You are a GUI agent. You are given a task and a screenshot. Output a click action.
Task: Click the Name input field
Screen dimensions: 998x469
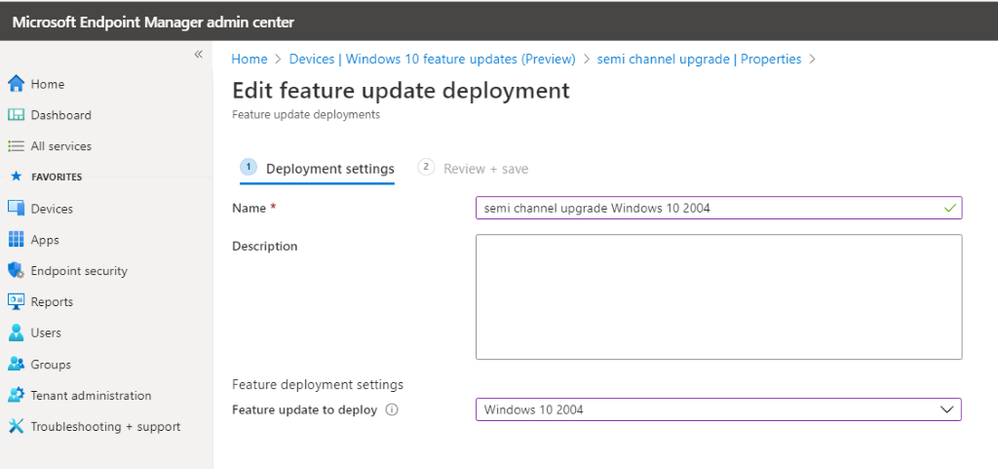[x=710, y=208]
